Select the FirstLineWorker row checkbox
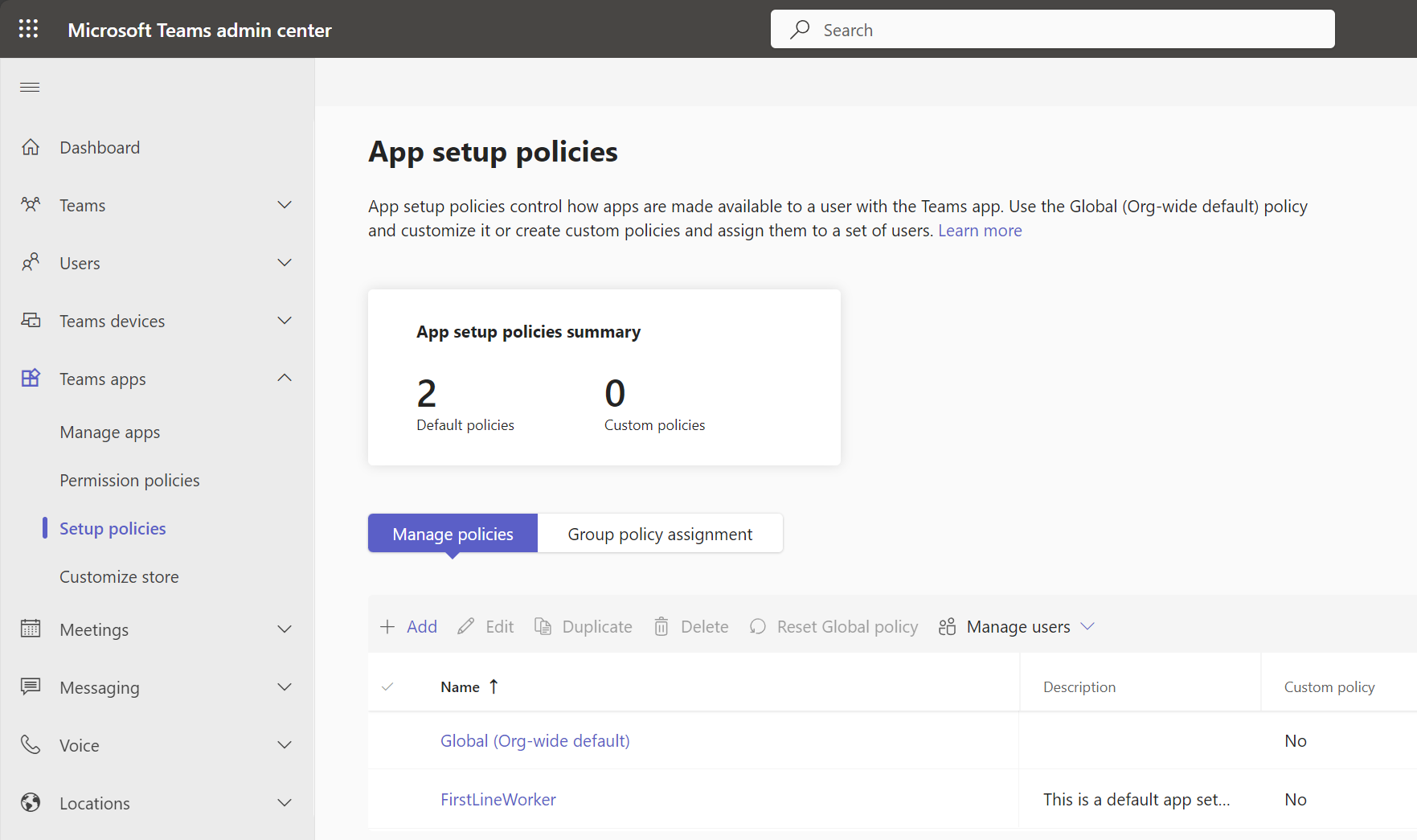Screen dimensions: 1417x840 (x=387, y=799)
